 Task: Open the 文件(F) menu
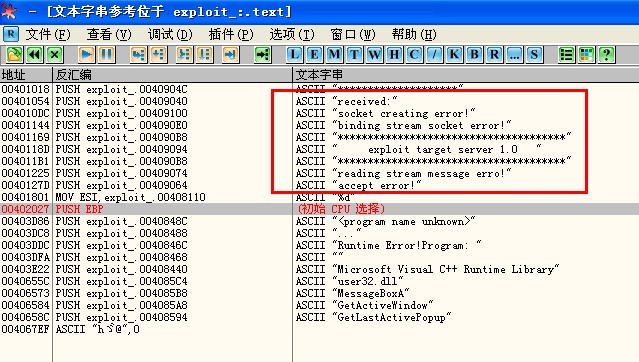click(x=48, y=34)
